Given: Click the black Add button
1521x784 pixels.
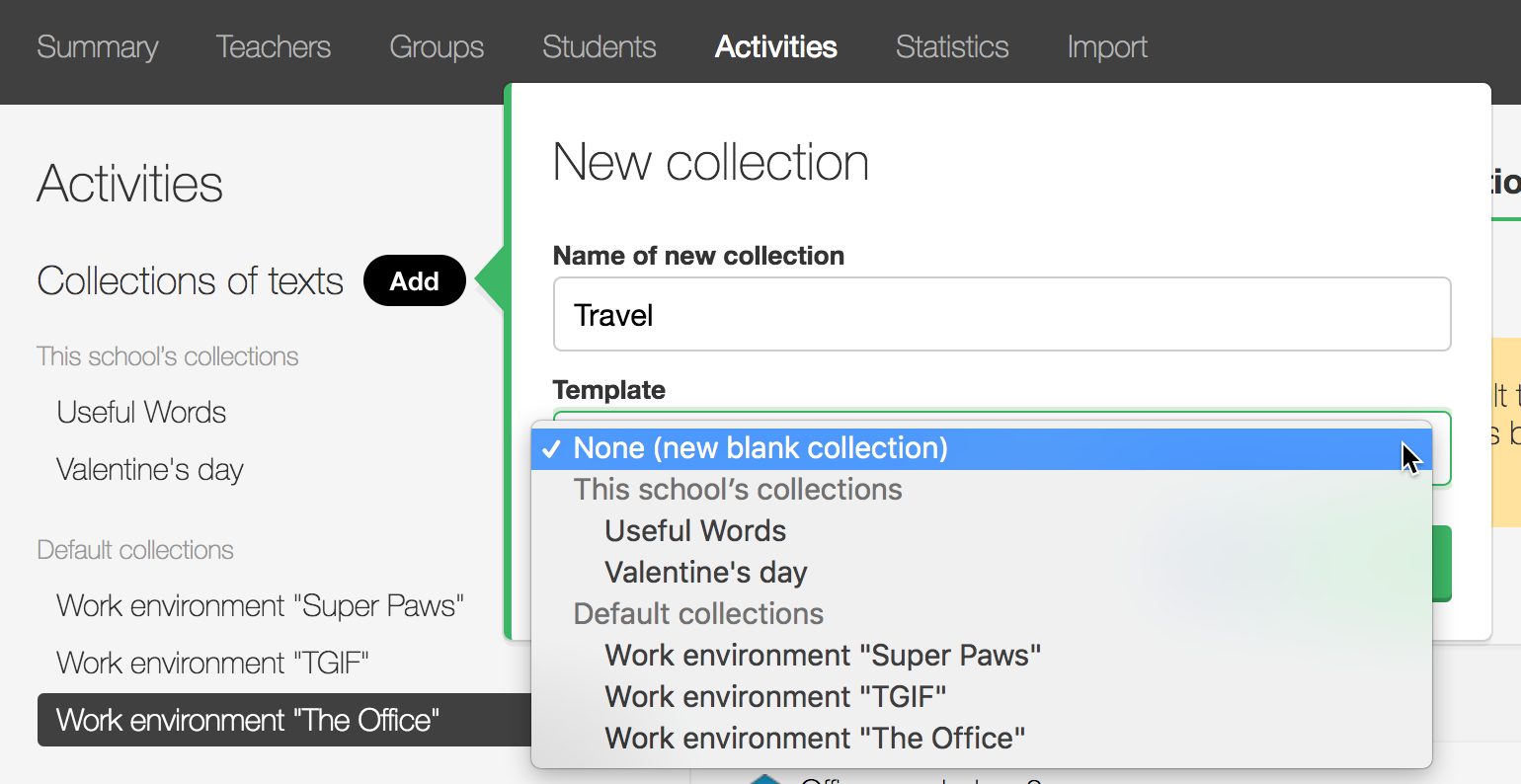Looking at the screenshot, I should point(414,281).
